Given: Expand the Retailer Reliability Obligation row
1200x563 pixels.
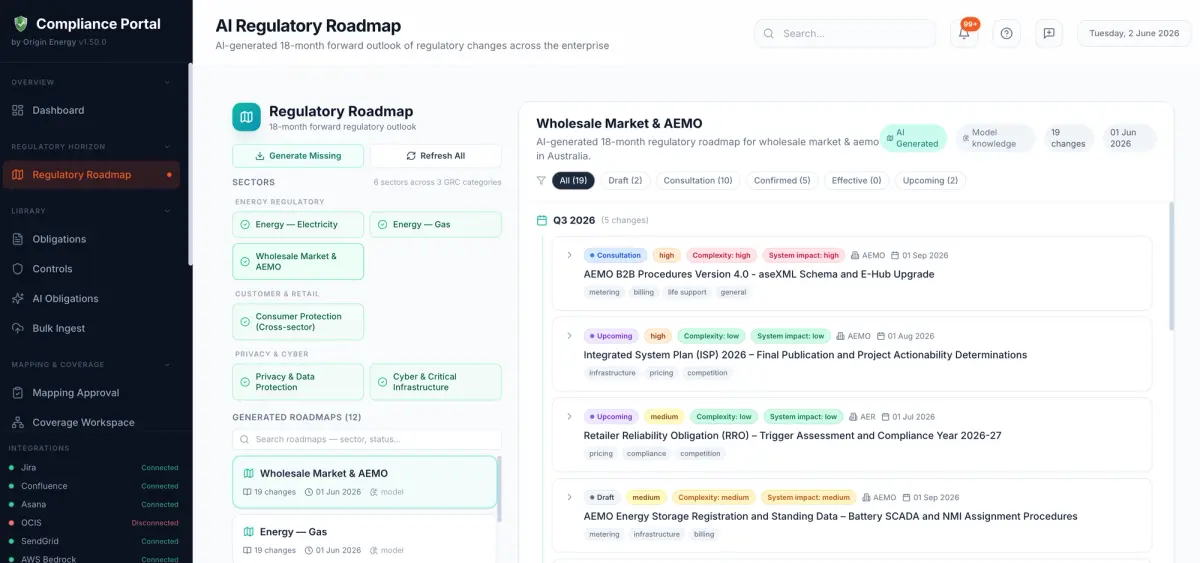Looking at the screenshot, I should [x=569, y=417].
